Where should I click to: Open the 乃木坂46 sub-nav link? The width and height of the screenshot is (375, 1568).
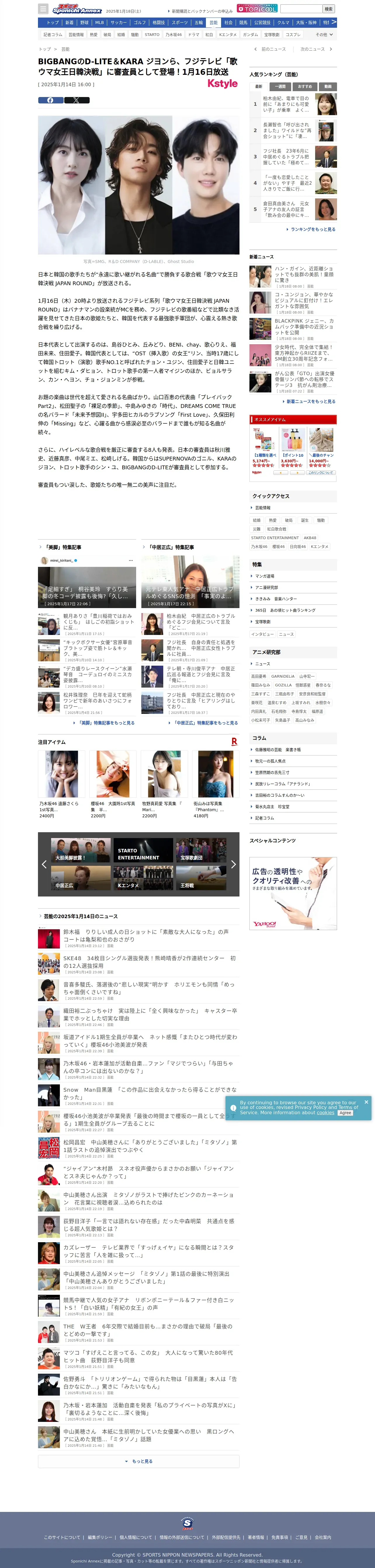173,35
